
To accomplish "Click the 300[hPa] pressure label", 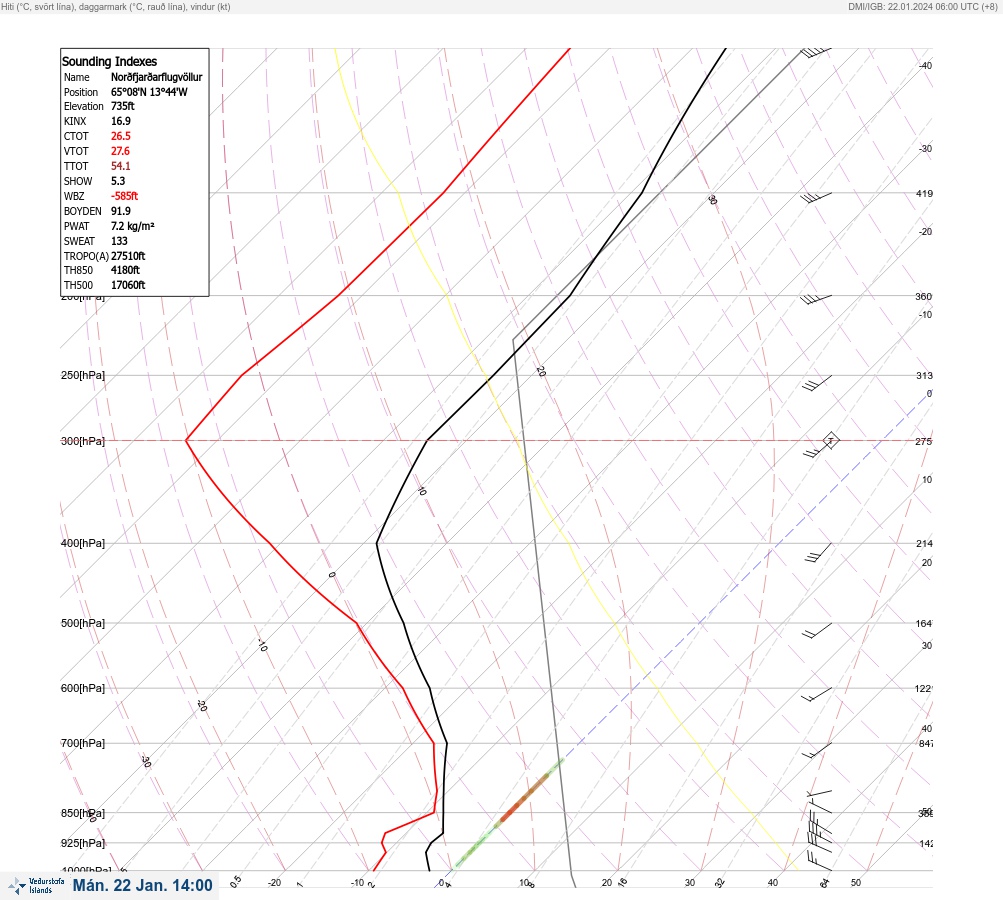I will [83, 441].
